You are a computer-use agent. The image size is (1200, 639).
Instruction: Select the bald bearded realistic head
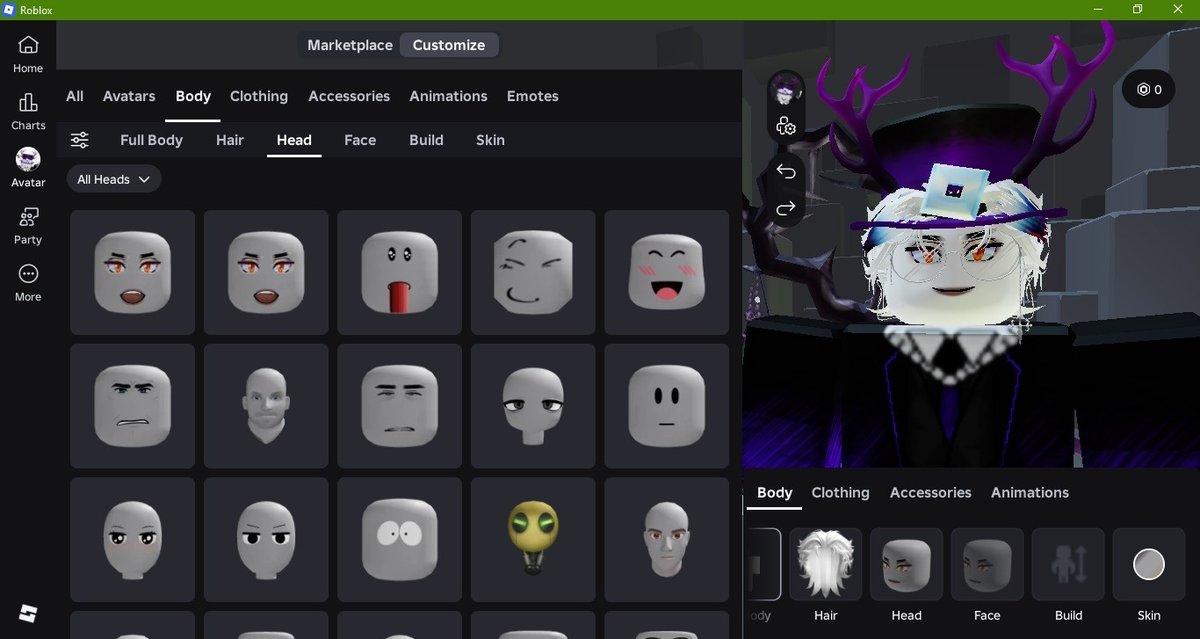[266, 406]
